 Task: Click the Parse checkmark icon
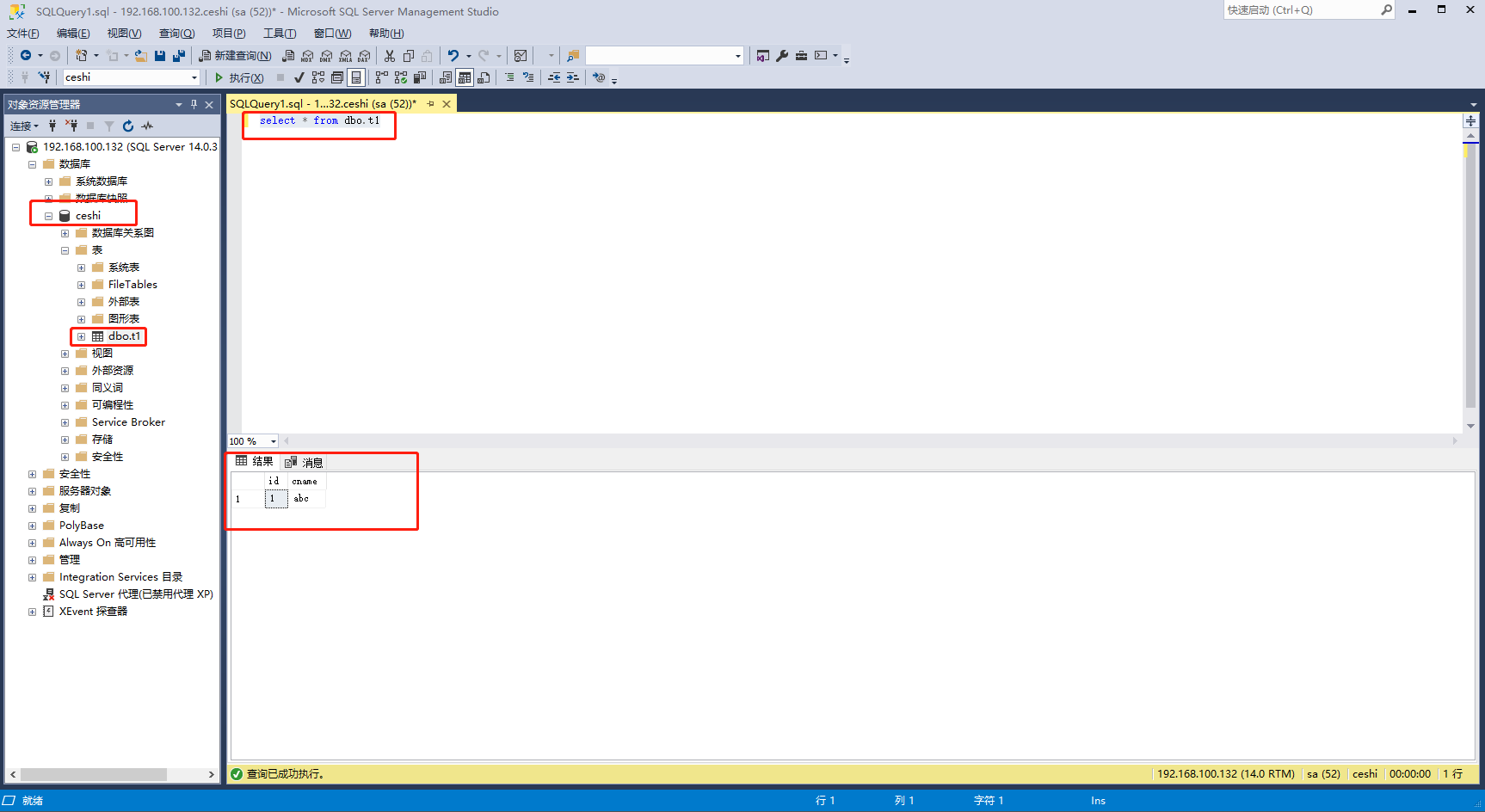[299, 77]
